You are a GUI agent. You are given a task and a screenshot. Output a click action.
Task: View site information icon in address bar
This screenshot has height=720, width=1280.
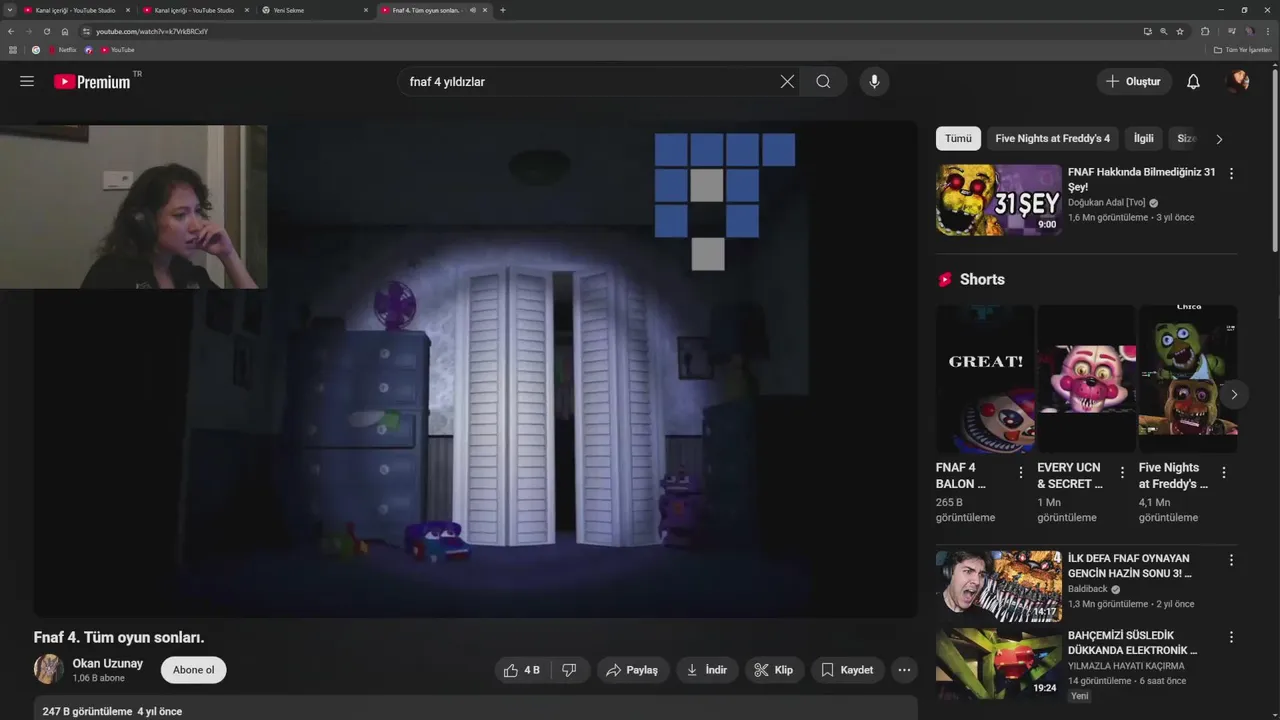(87, 31)
